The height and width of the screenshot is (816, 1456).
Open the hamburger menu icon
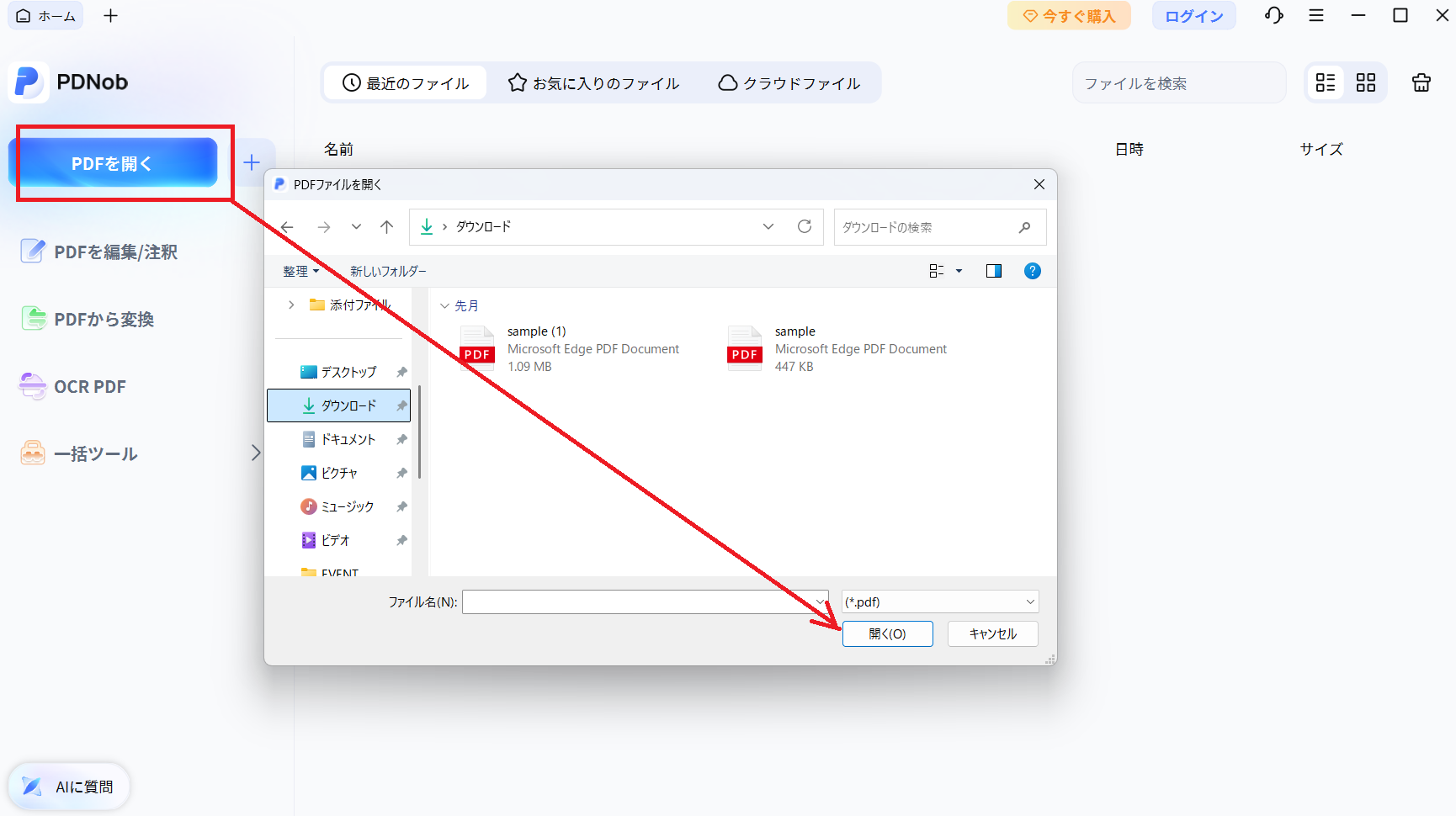(1316, 15)
